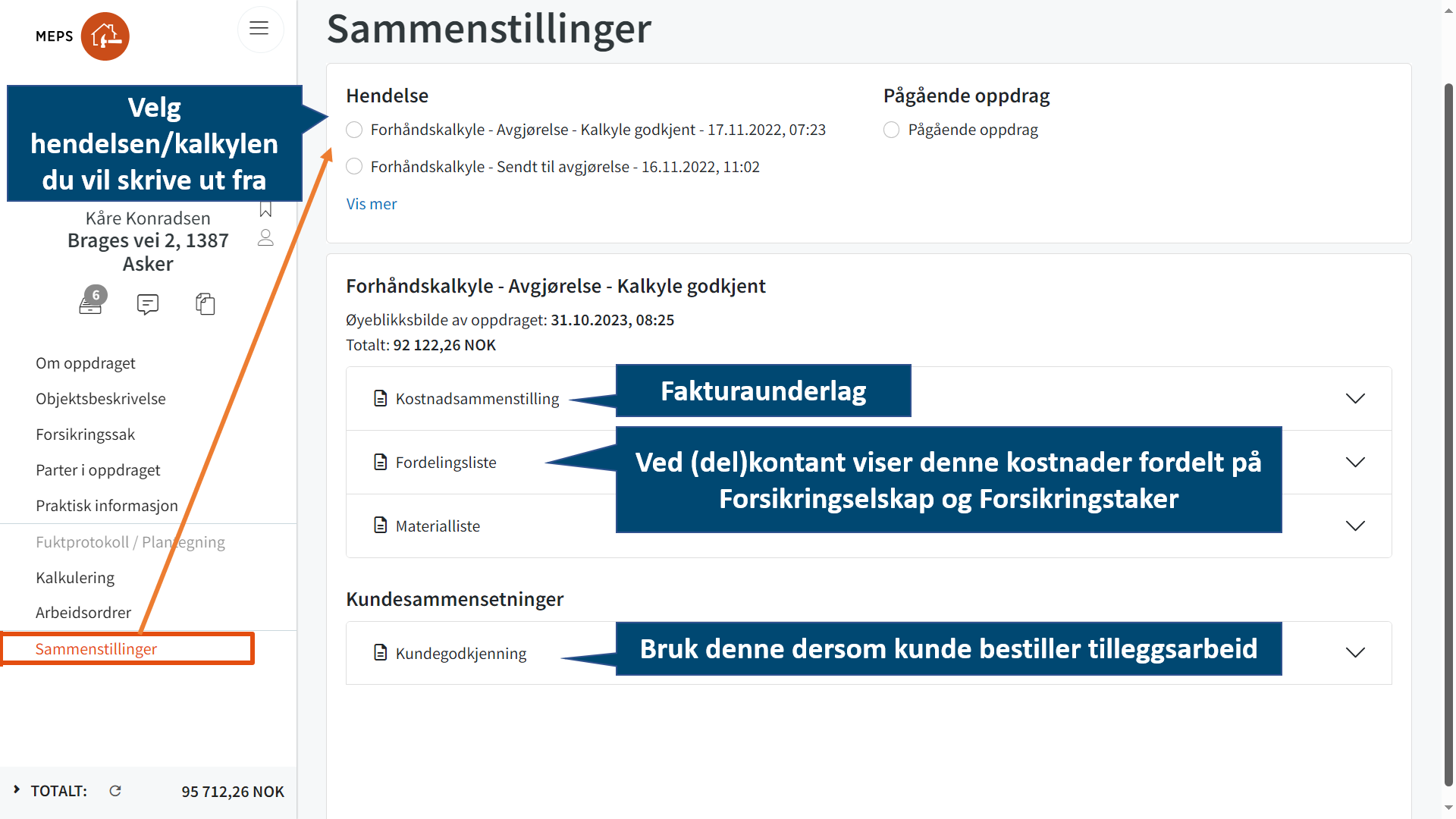This screenshot has height=819, width=1456.
Task: Click the documents copy icon
Action: pyautogui.click(x=206, y=304)
